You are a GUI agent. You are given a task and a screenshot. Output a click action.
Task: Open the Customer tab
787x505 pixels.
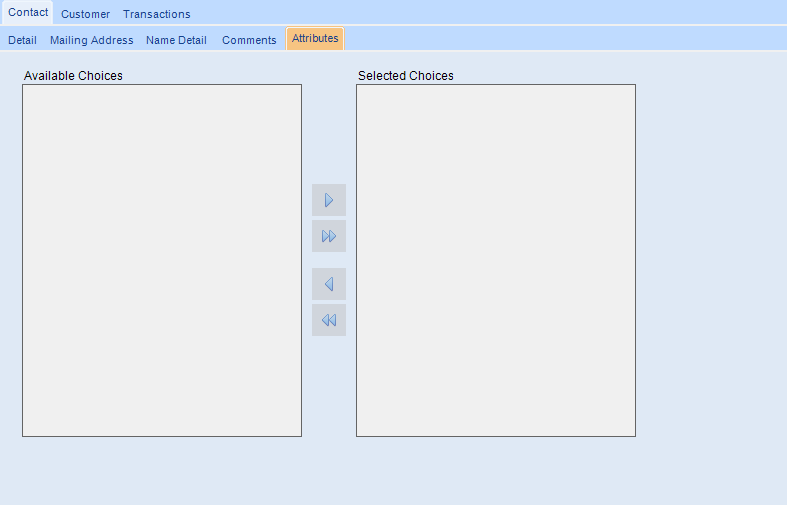coord(85,14)
